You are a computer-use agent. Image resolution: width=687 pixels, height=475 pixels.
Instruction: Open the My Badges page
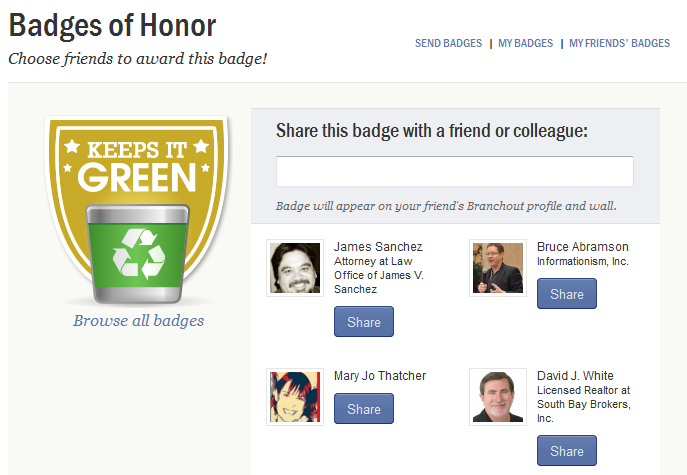(x=525, y=43)
